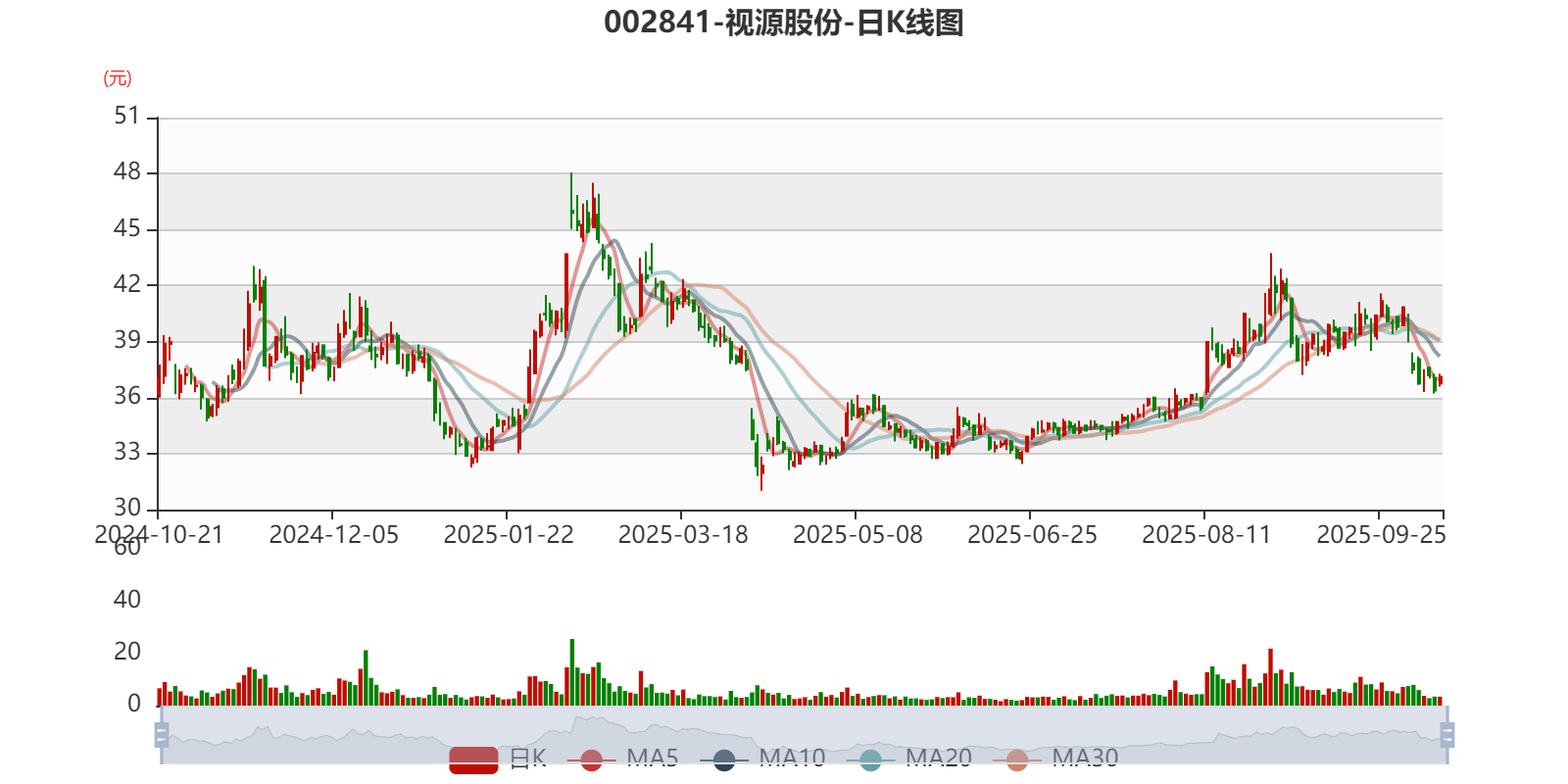Click the 20 volume axis label
Screen dimensions: 1568x784
pyautogui.click(x=127, y=652)
